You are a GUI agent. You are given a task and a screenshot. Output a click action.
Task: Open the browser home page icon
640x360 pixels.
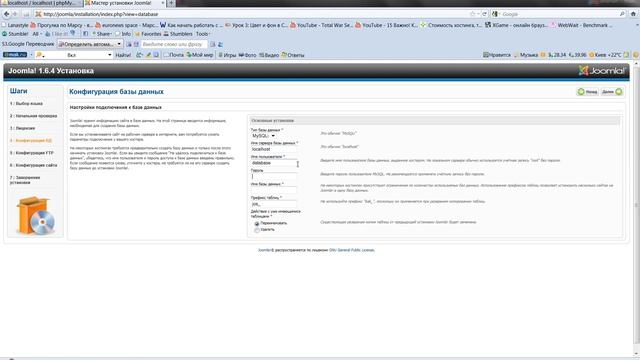click(x=633, y=14)
